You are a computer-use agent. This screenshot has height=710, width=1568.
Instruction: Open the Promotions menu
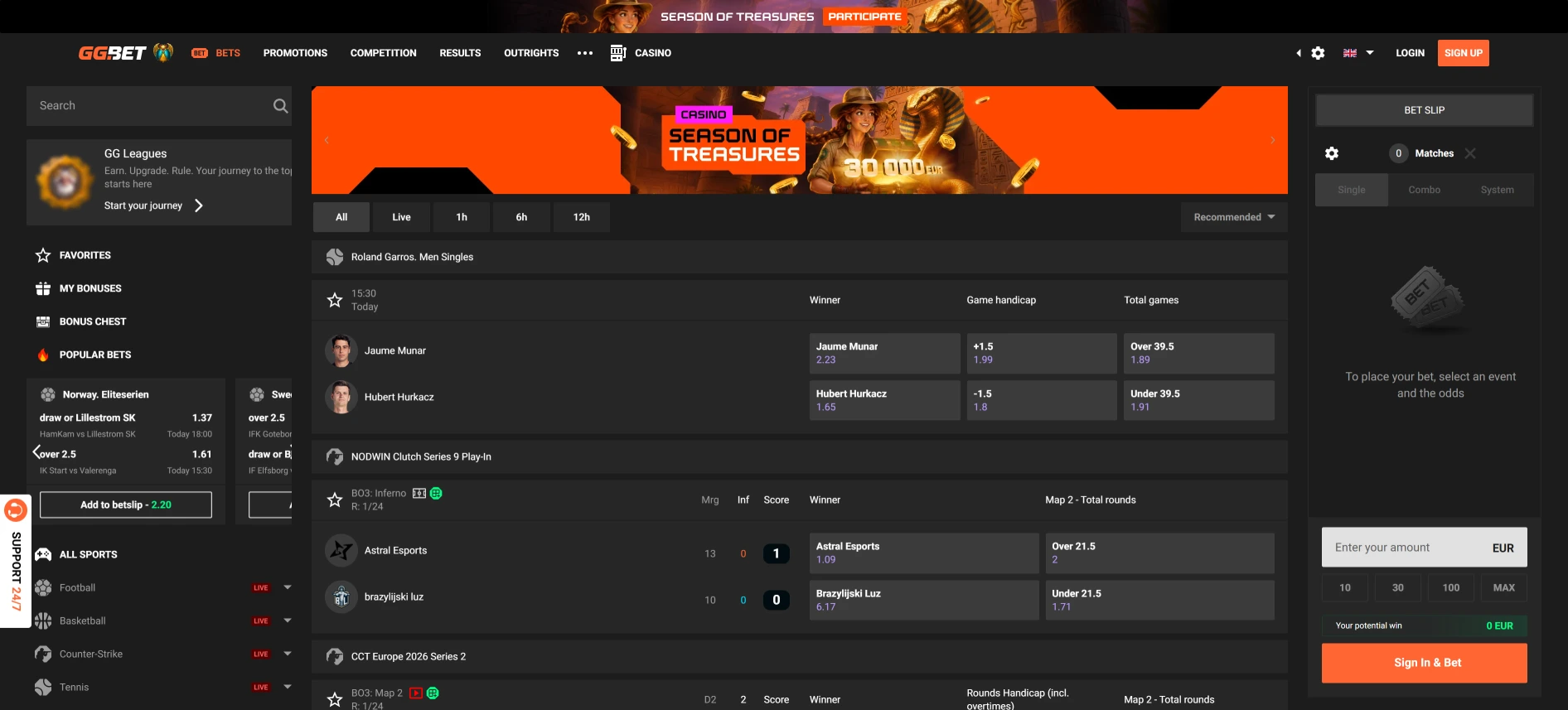295,53
